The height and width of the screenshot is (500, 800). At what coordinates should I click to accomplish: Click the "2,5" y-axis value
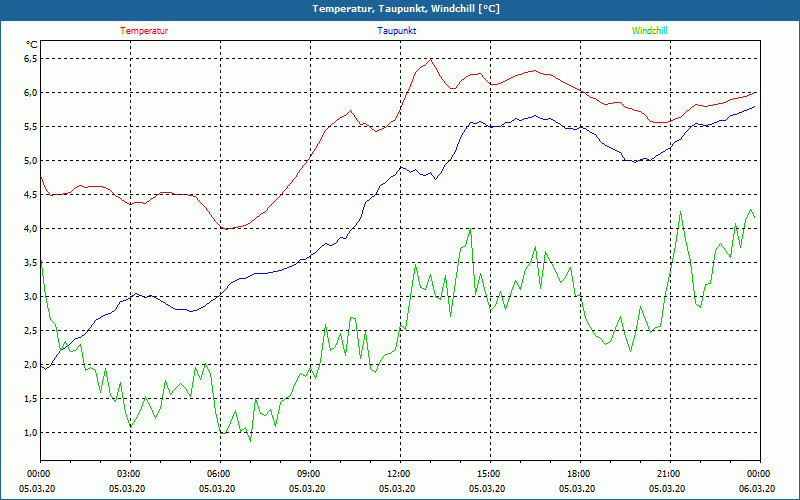pyautogui.click(x=31, y=331)
